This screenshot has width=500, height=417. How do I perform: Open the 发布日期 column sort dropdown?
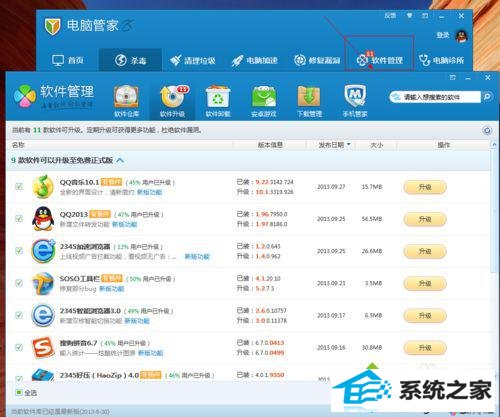[x=348, y=145]
